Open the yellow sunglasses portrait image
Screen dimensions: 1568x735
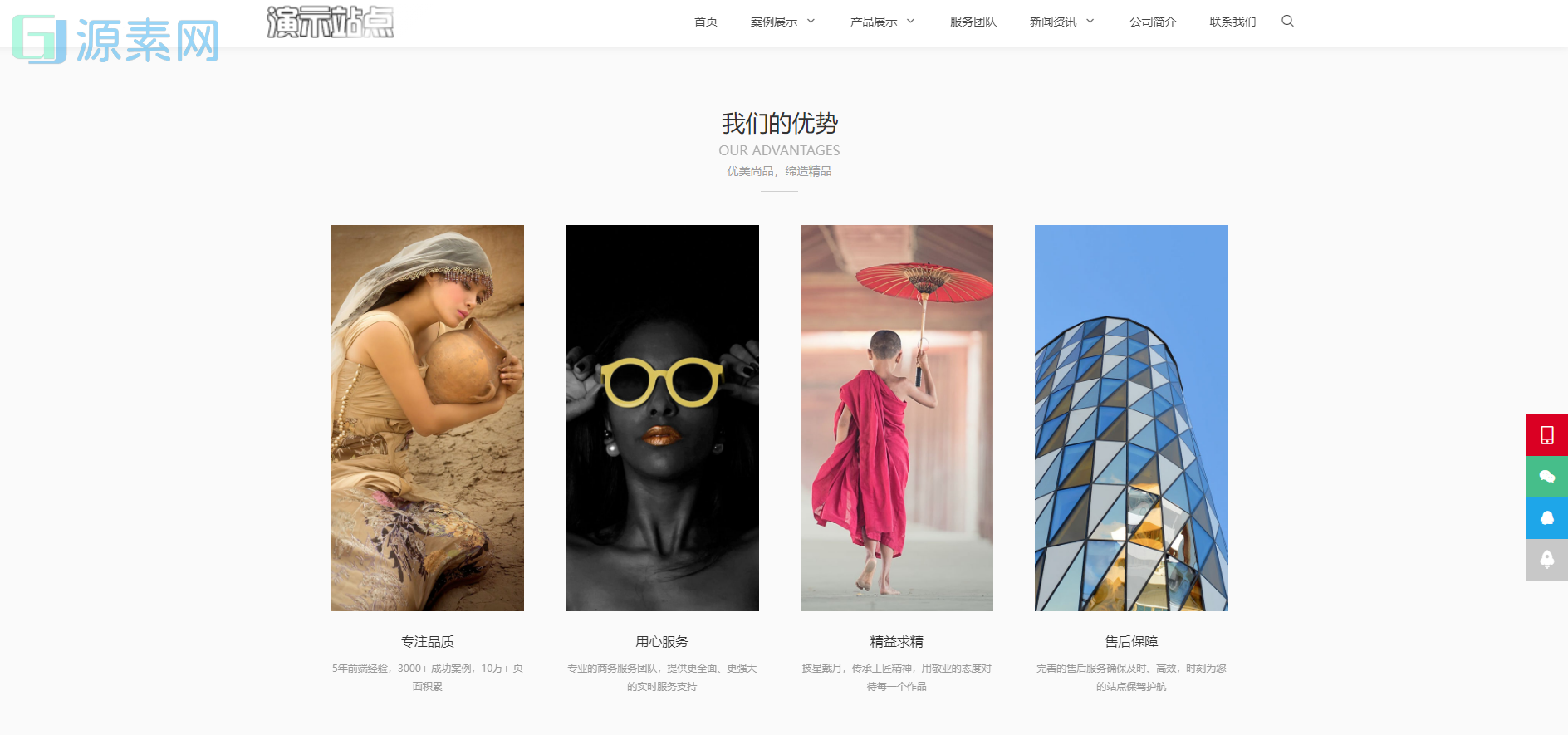pos(662,418)
